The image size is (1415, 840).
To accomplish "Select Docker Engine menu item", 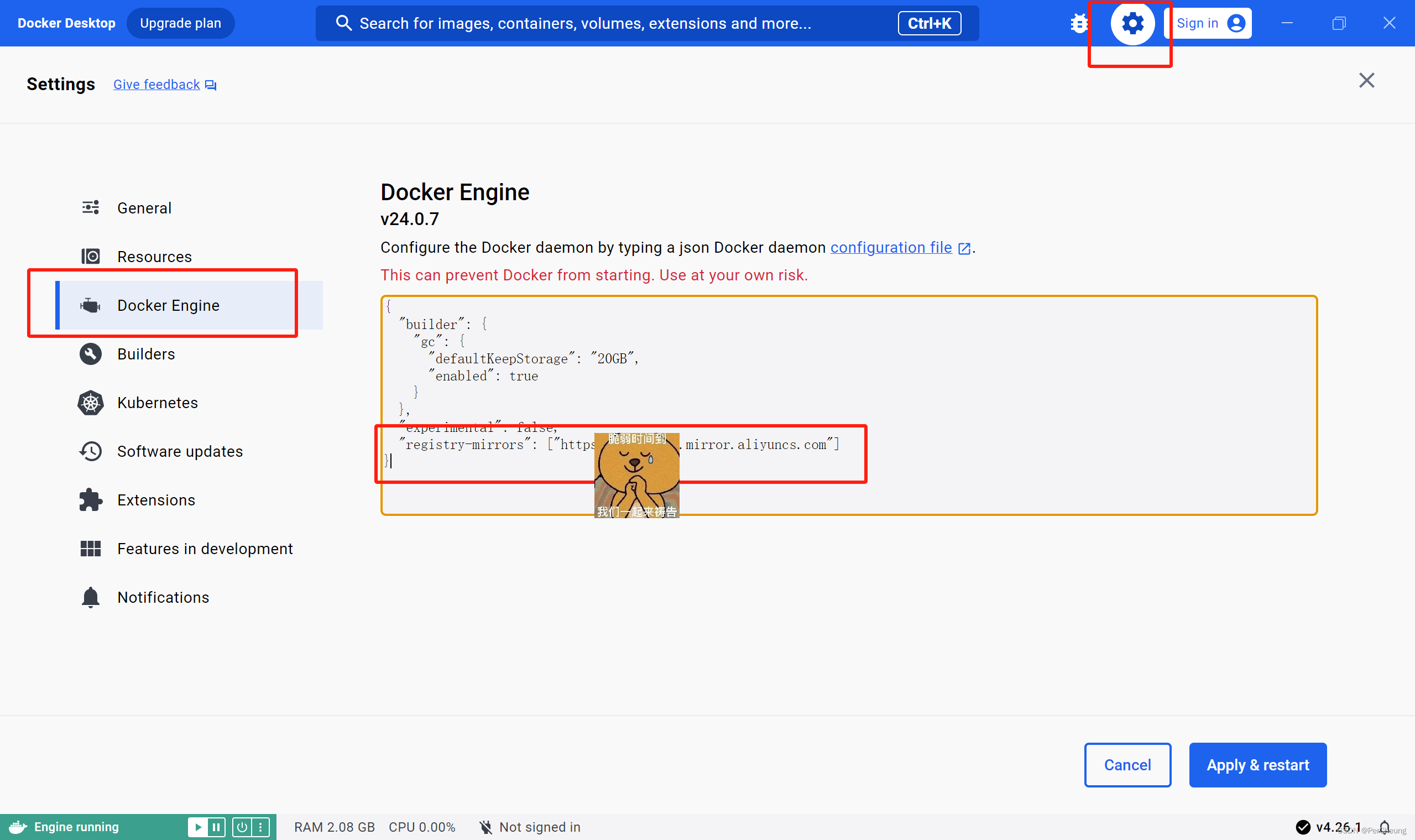I will (168, 305).
